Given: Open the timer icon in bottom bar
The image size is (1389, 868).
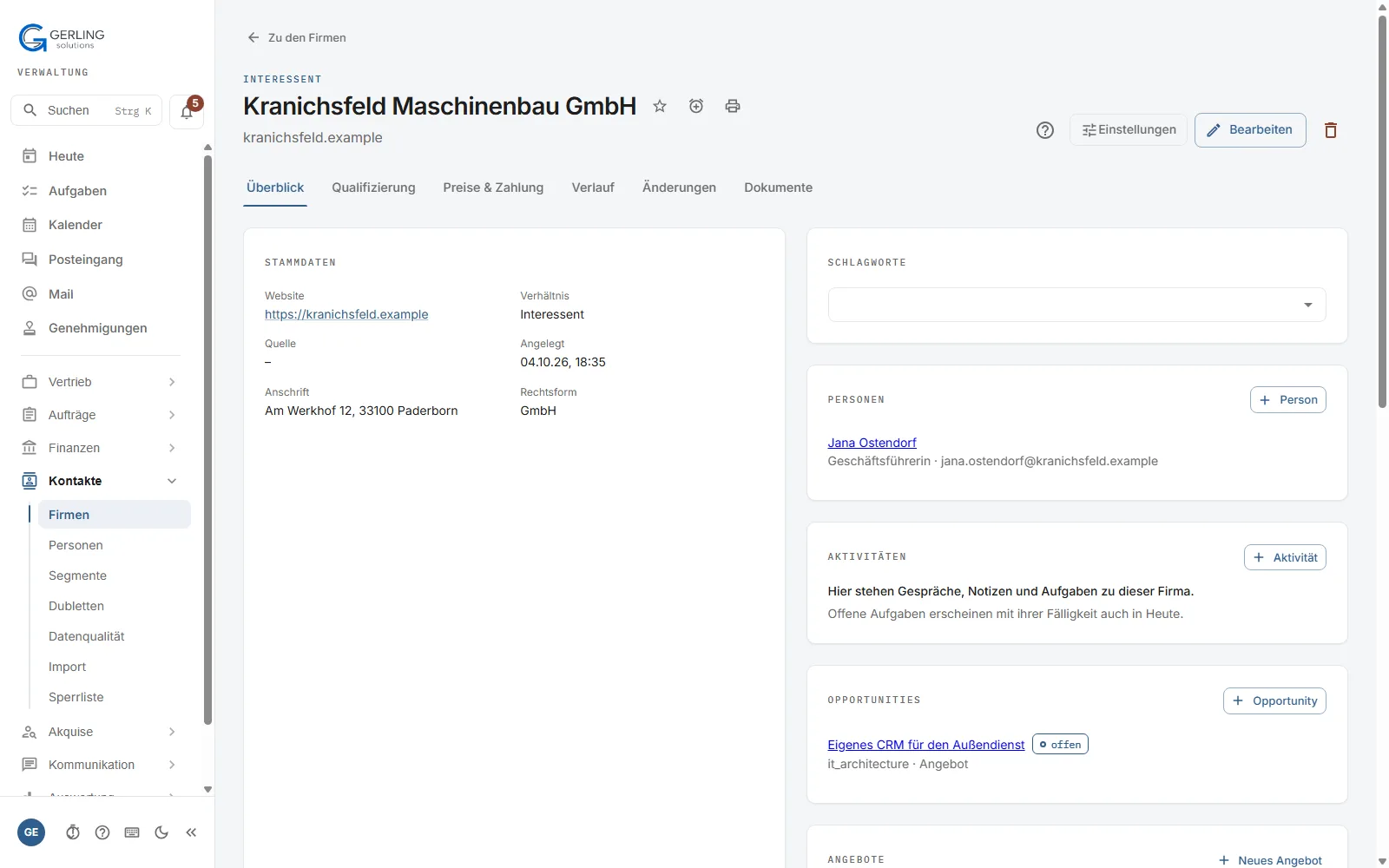Looking at the screenshot, I should click(x=73, y=832).
